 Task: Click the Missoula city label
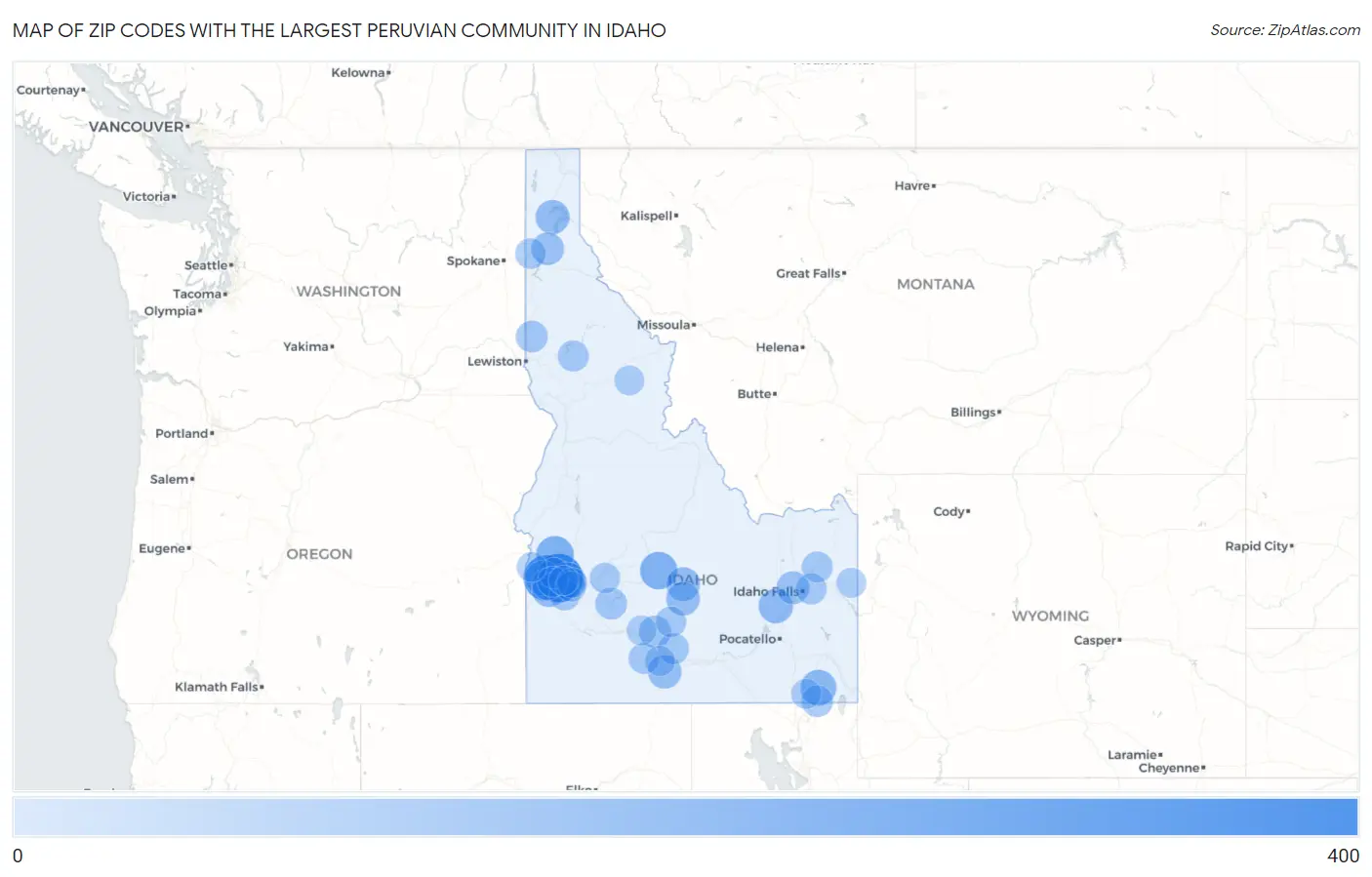[x=664, y=325]
